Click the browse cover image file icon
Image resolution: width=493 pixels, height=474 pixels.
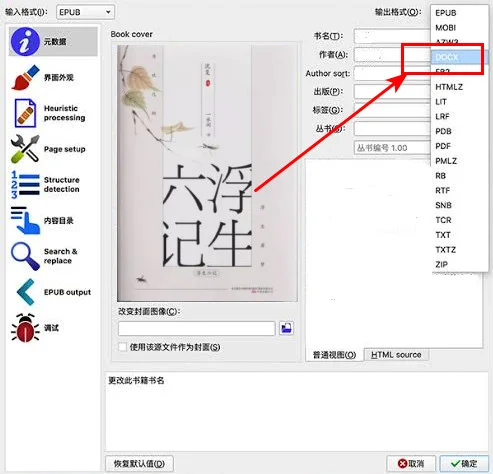(286, 328)
